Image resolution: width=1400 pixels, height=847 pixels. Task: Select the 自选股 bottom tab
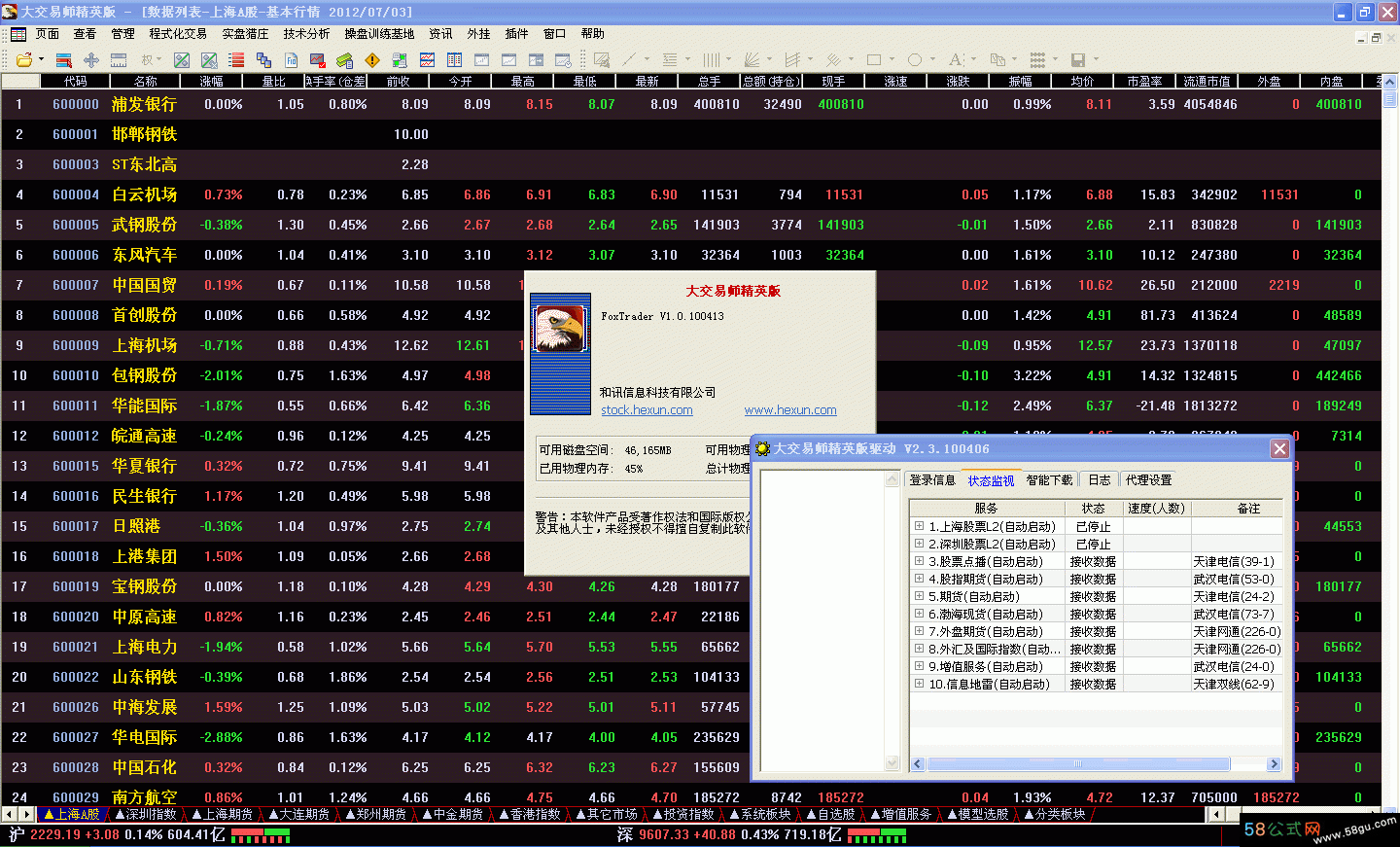(830, 814)
